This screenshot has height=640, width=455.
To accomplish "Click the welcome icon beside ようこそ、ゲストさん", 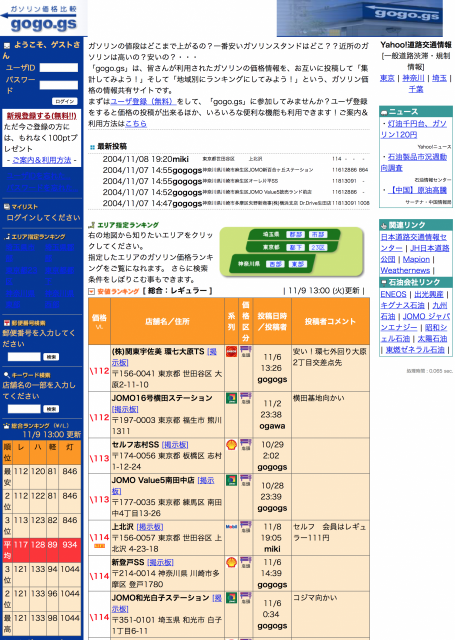I will click(7, 46).
